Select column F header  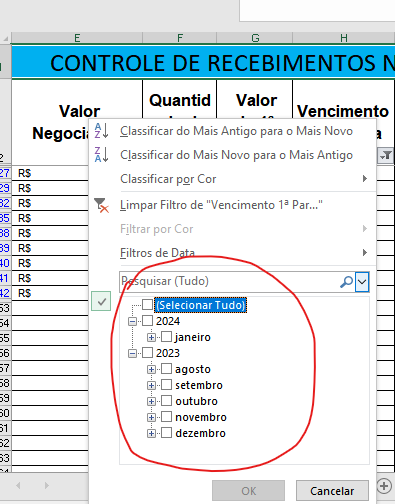[180, 38]
